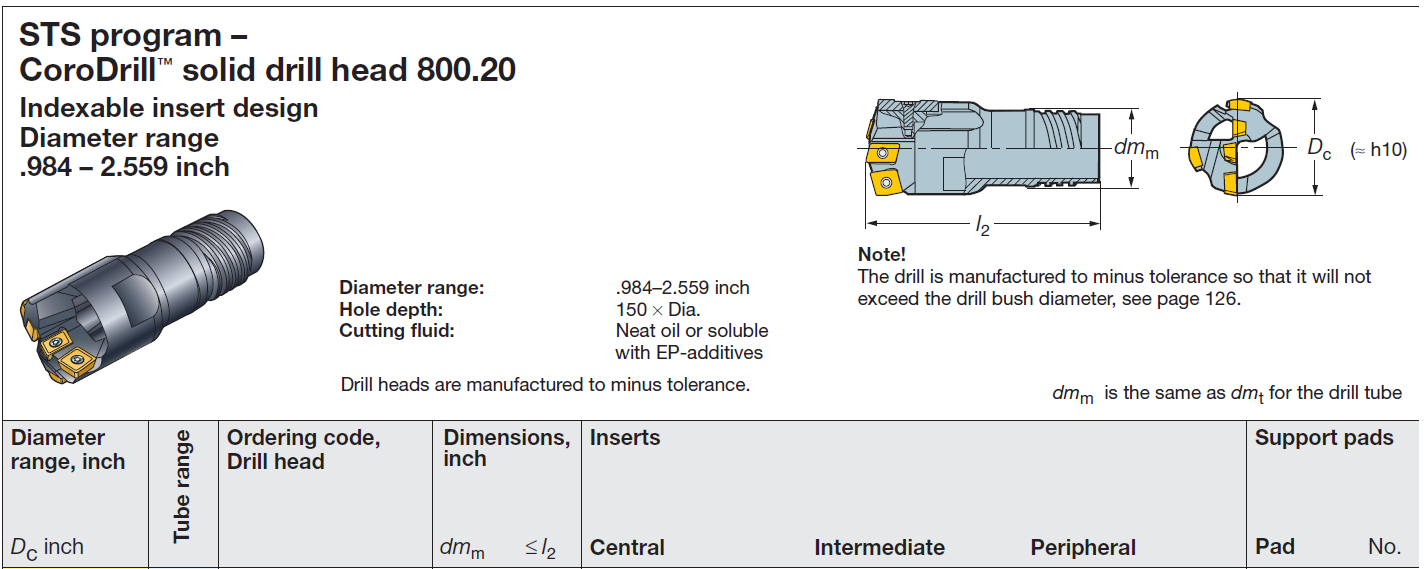Click the side-view drill head diagram
This screenshot has width=1428, height=569.
coord(982,147)
